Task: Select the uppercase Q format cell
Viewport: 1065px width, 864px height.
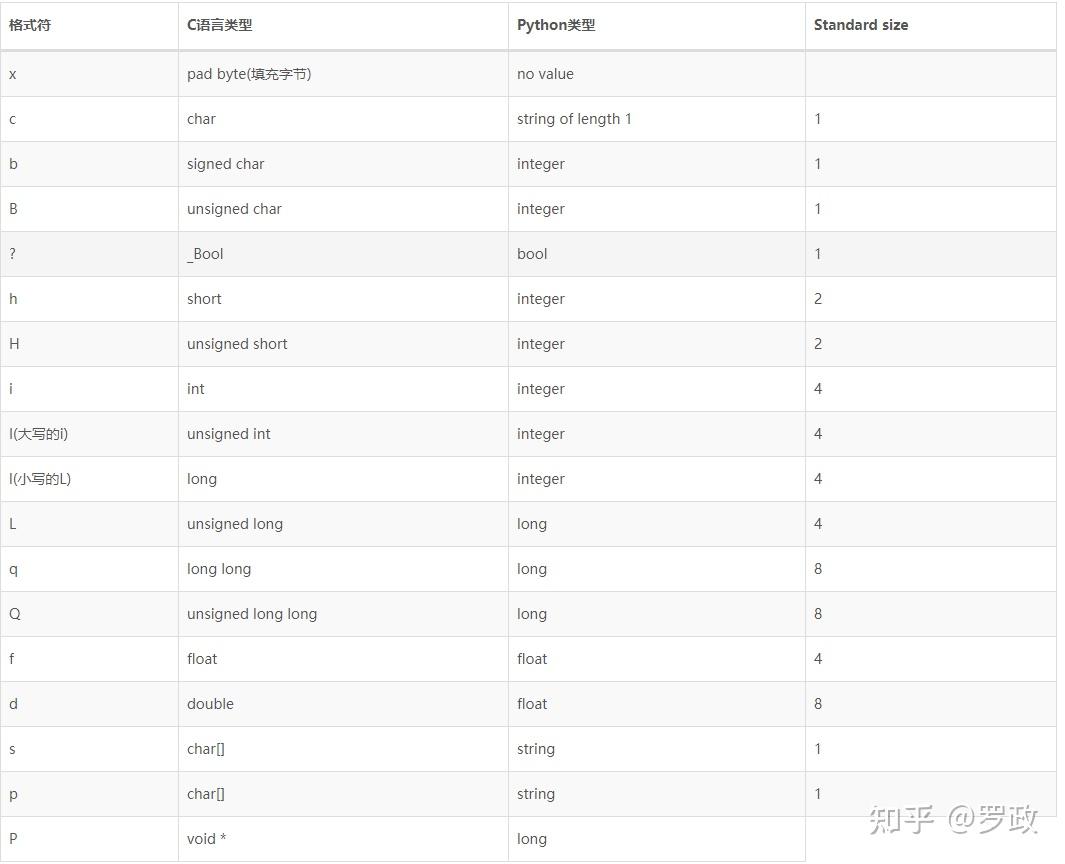Action: (15, 614)
